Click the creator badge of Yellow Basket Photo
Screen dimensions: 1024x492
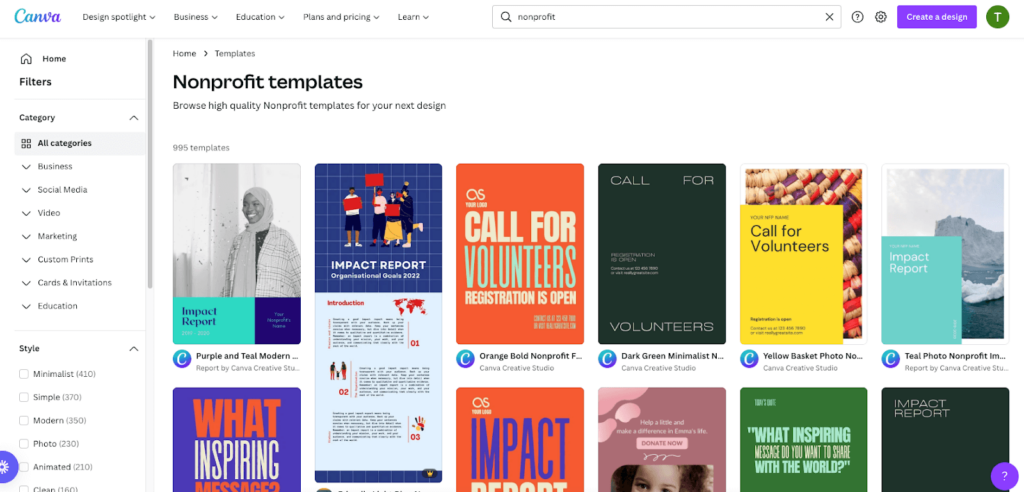click(748, 358)
